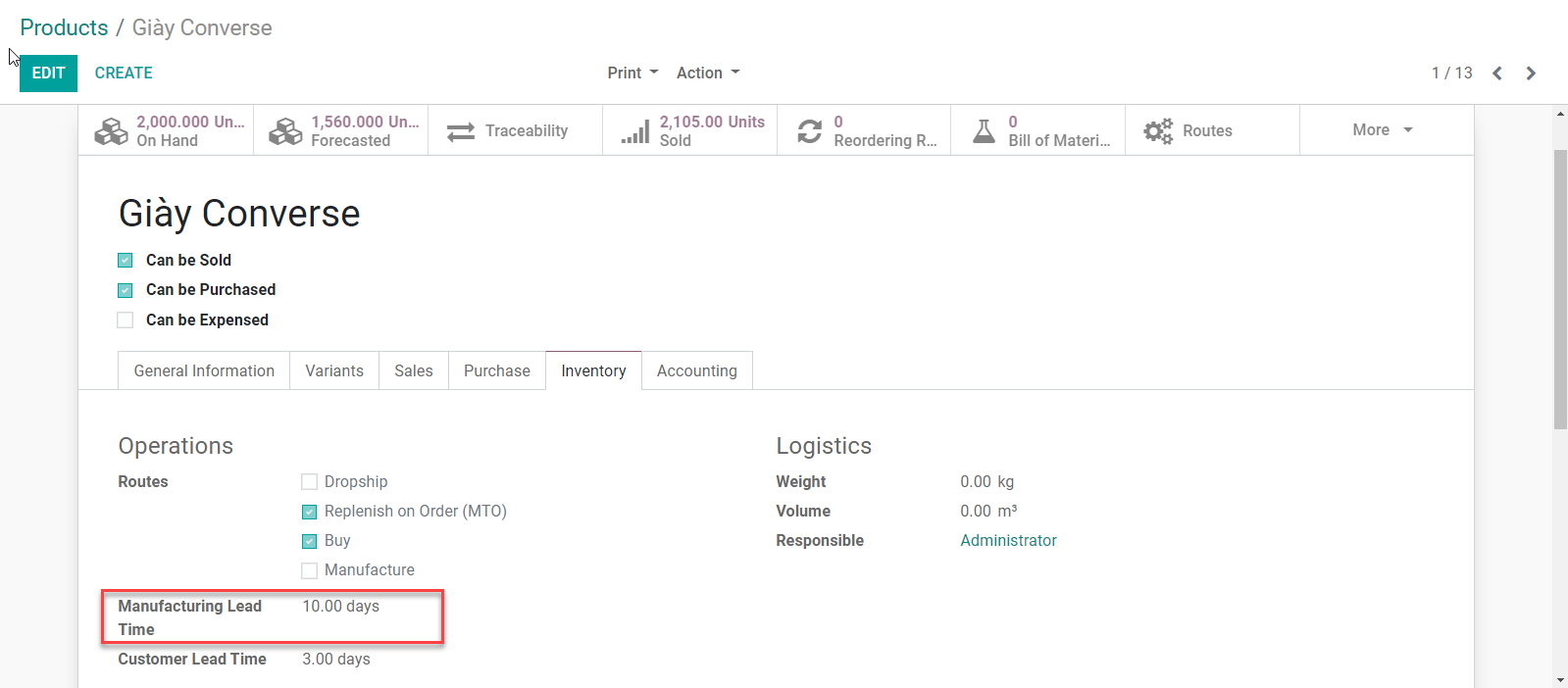Toggle the Replenish on Order (MTO) checkbox
This screenshot has width=1568, height=688.
pos(310,512)
